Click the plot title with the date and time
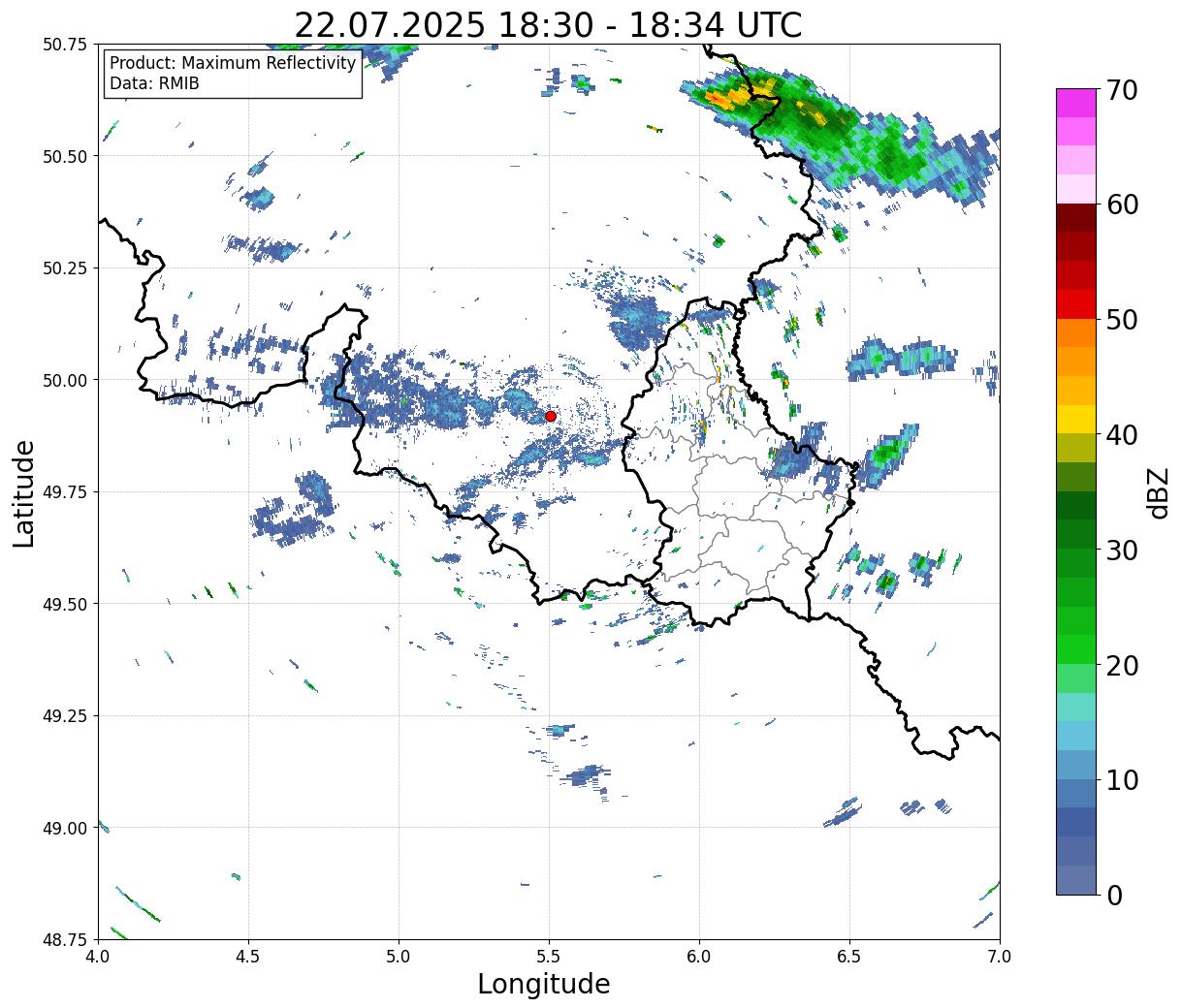This screenshot has height=1008, width=1182. pyautogui.click(x=548, y=25)
